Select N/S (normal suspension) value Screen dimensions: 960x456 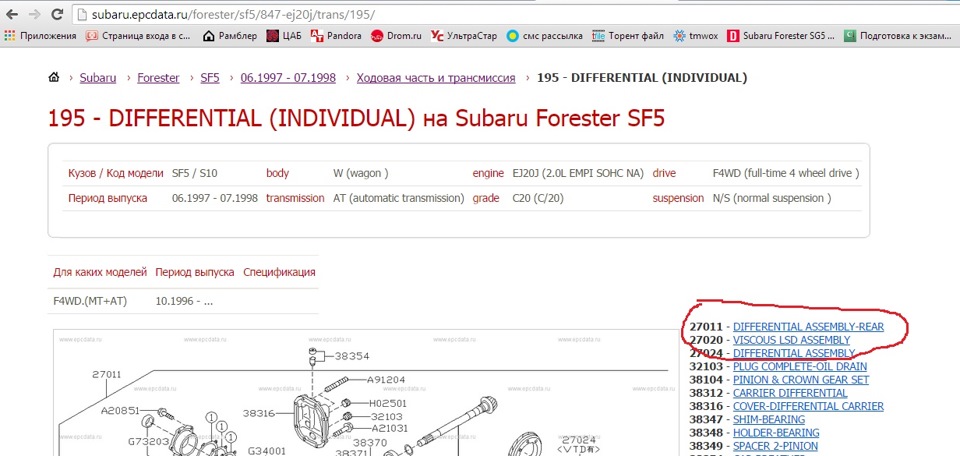pos(772,198)
